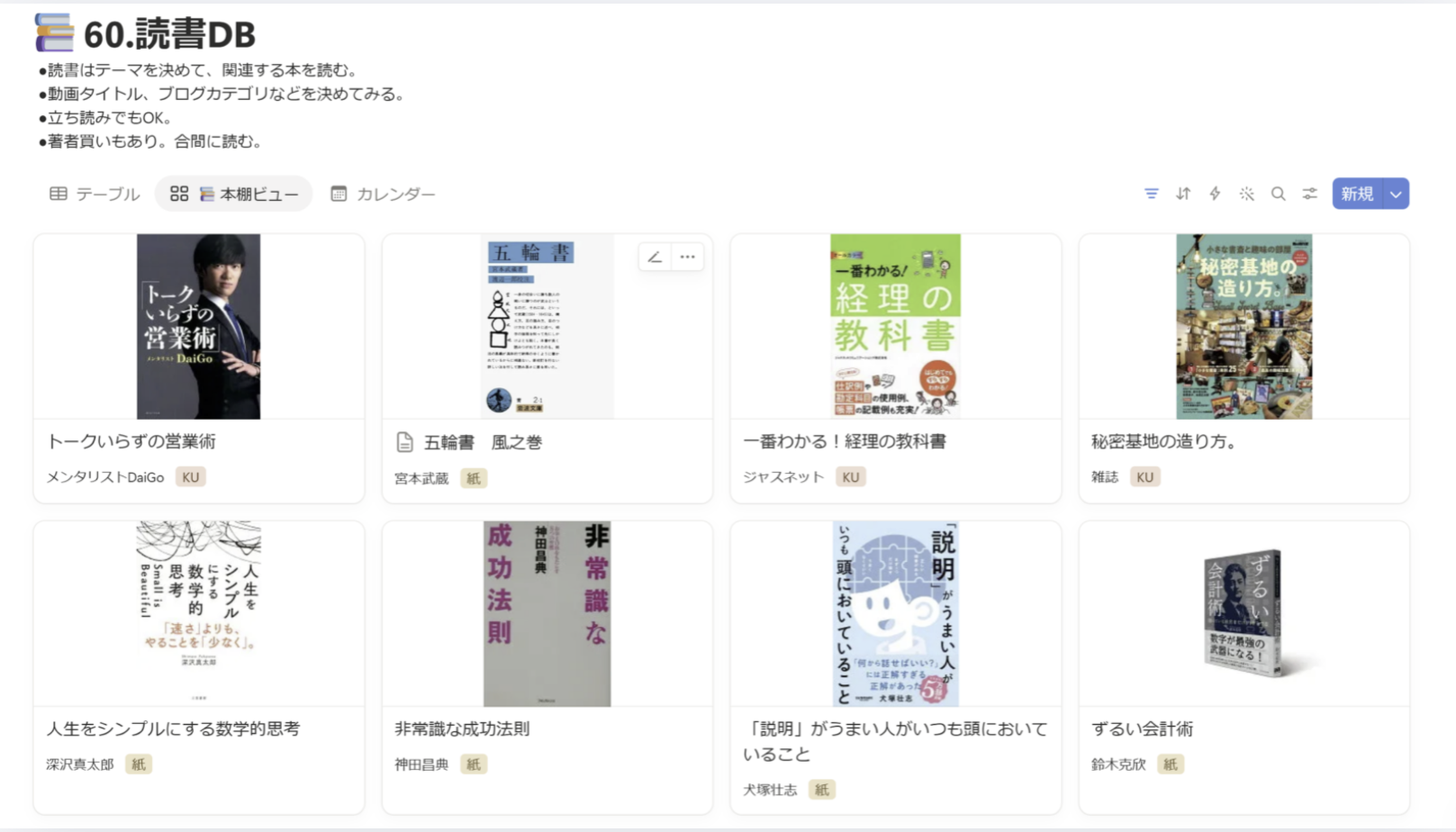Click the 紙 tag beside 犬塚壮志
1456x832 pixels.
click(821, 790)
